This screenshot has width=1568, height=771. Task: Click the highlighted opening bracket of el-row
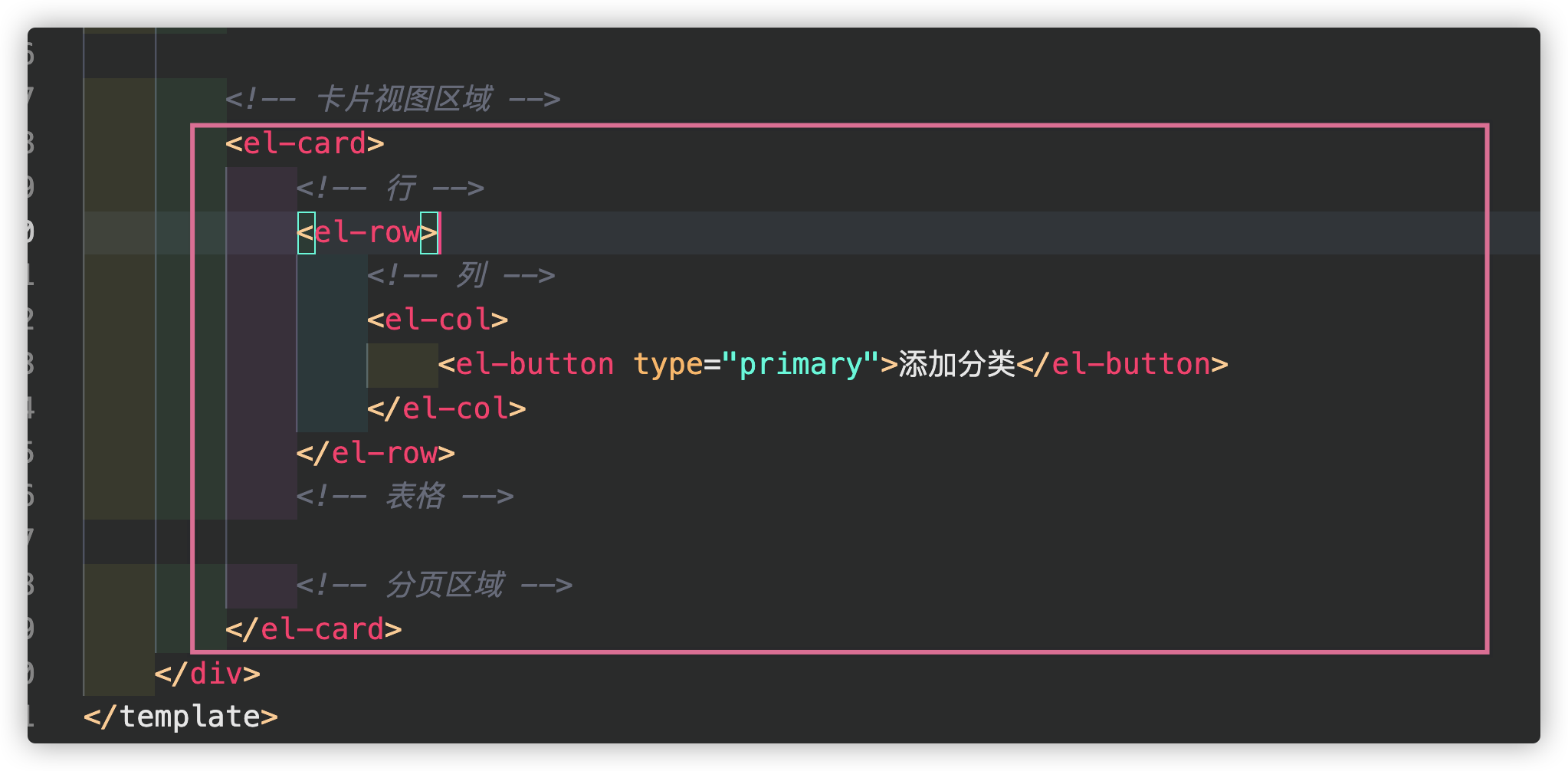coord(306,232)
